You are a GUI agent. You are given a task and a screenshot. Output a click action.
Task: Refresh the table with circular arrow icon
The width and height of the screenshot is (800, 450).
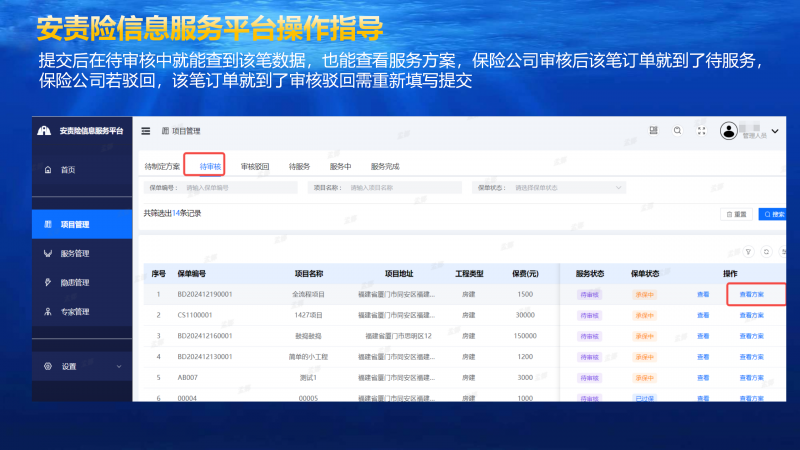(766, 252)
